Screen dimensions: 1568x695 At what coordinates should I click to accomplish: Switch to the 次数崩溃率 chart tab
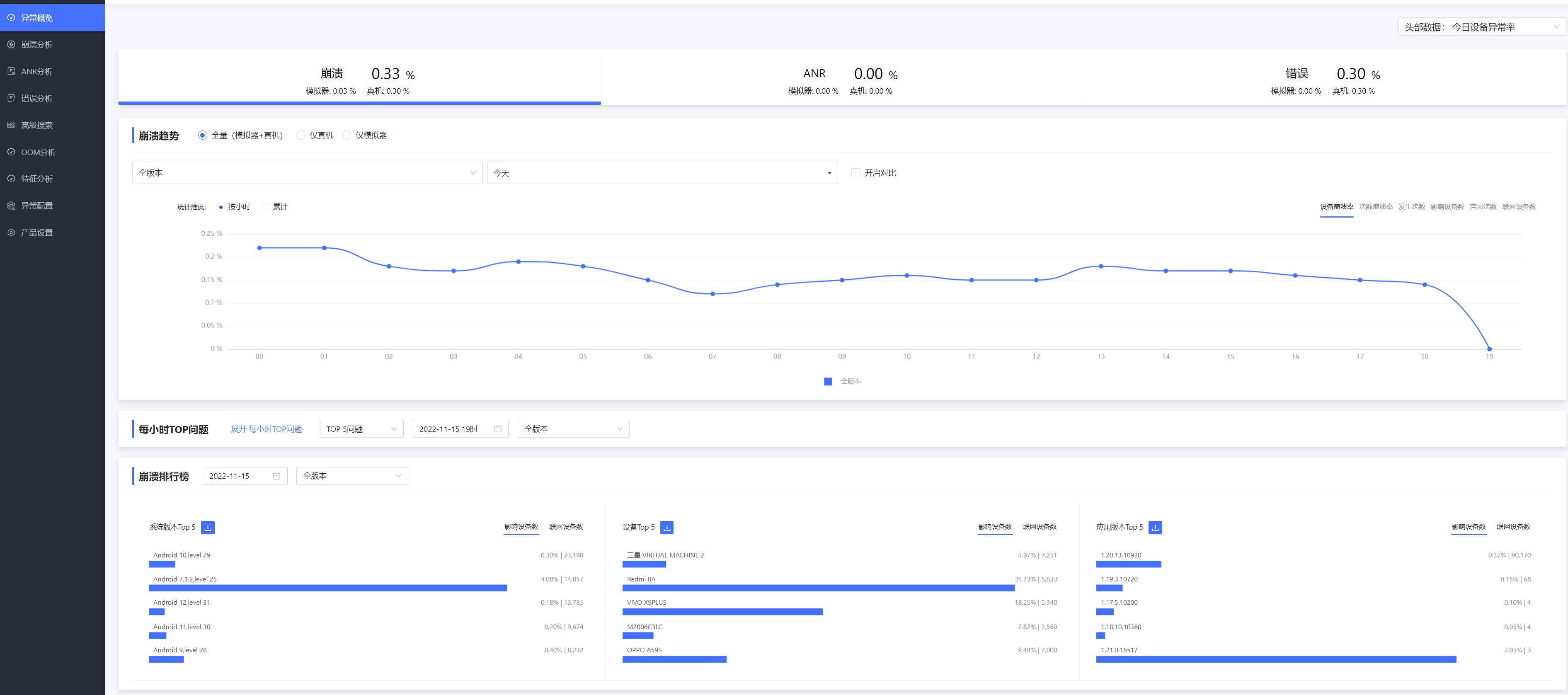(1376, 207)
